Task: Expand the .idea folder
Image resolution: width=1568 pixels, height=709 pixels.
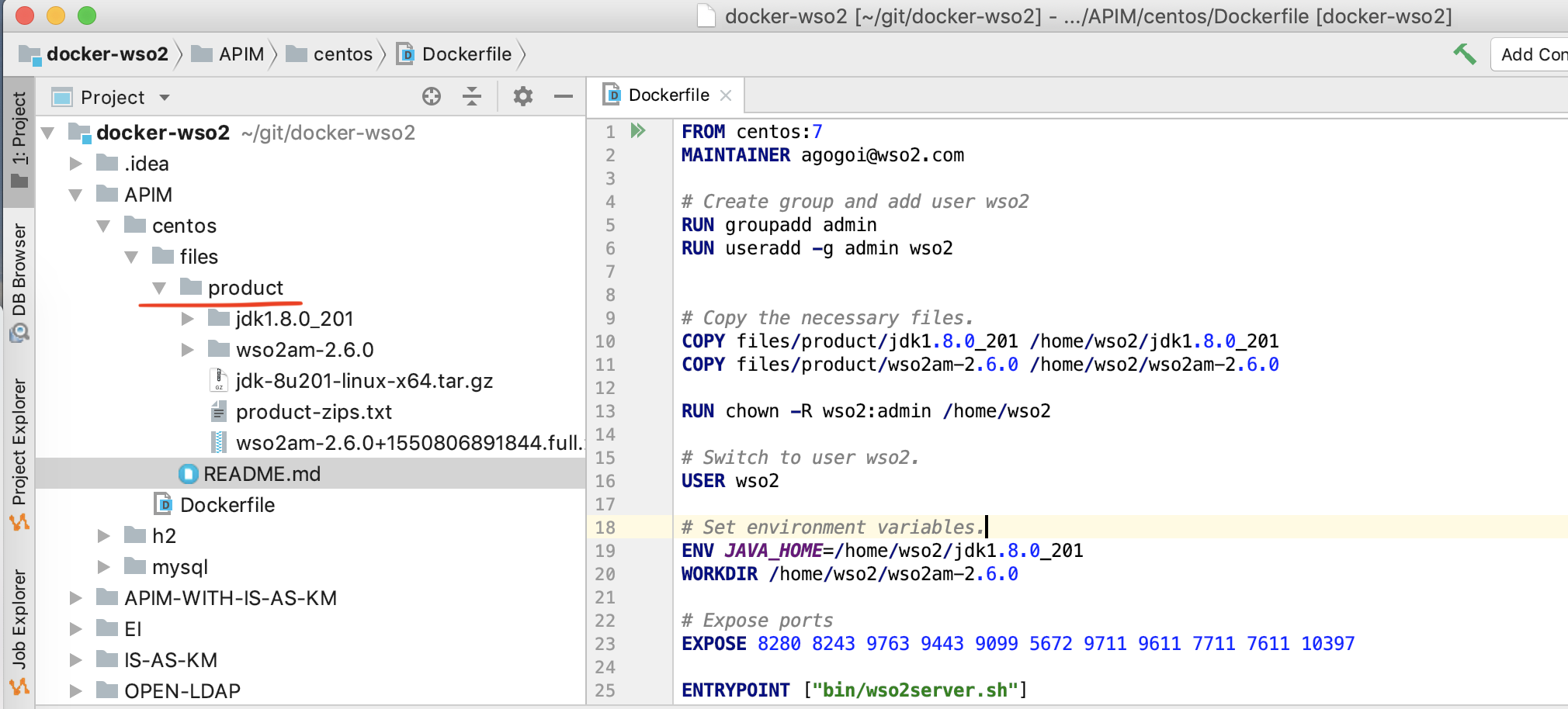Action: pyautogui.click(x=75, y=164)
